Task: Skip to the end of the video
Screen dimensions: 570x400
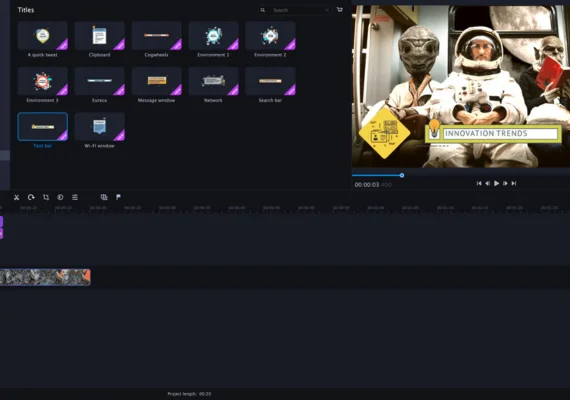Action: point(514,183)
